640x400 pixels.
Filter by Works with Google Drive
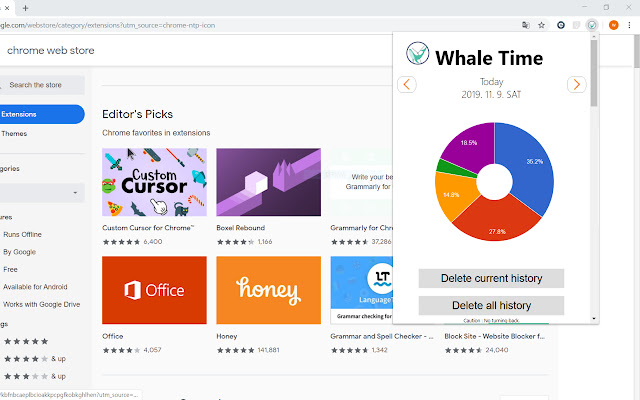[x=42, y=304]
